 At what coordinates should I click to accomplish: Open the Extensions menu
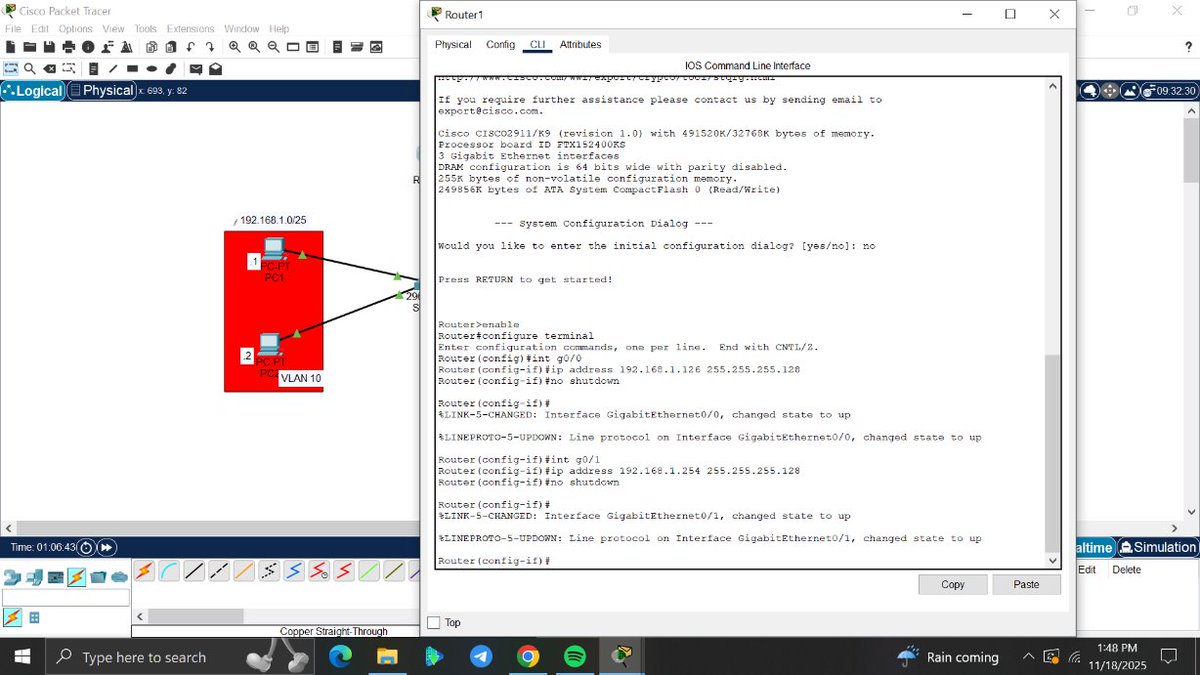tap(190, 29)
